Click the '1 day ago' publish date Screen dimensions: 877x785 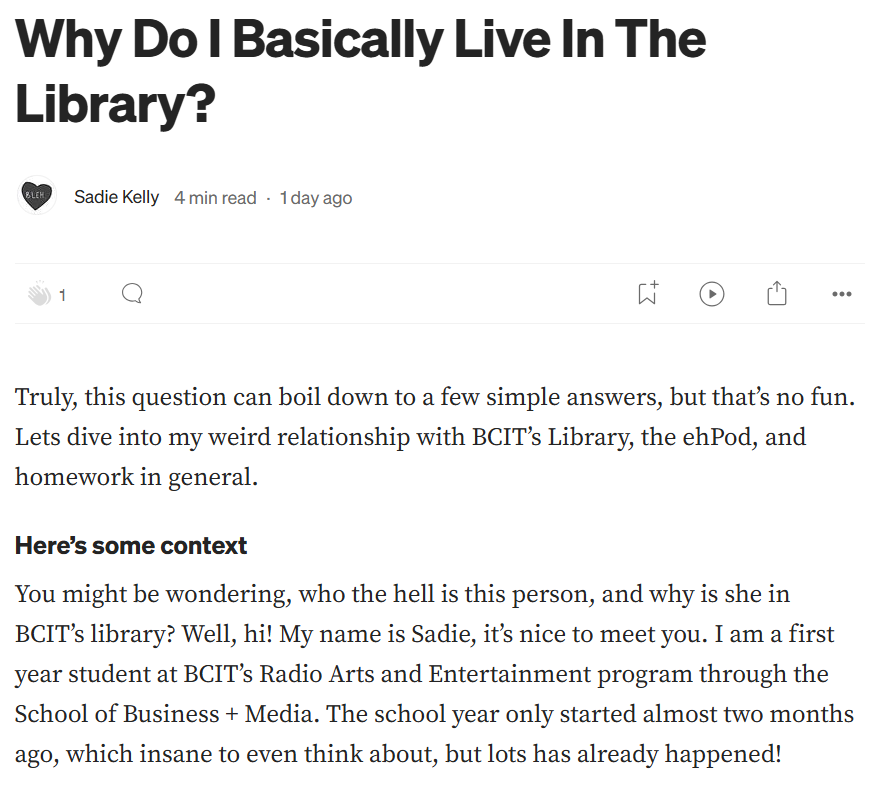pos(316,198)
